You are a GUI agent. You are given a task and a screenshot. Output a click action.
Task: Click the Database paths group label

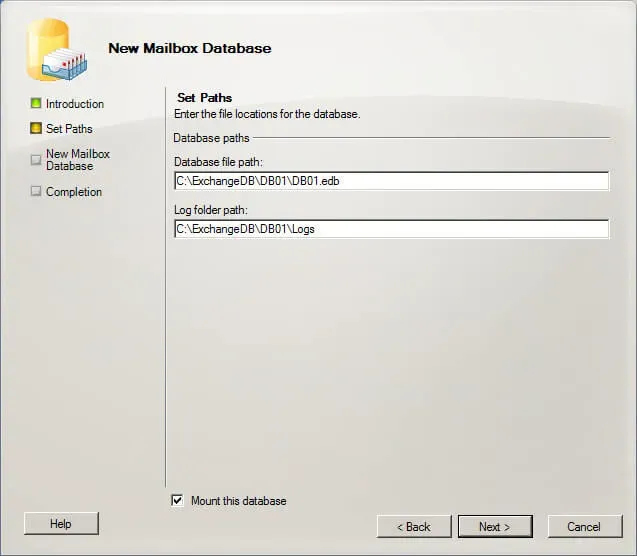click(211, 138)
